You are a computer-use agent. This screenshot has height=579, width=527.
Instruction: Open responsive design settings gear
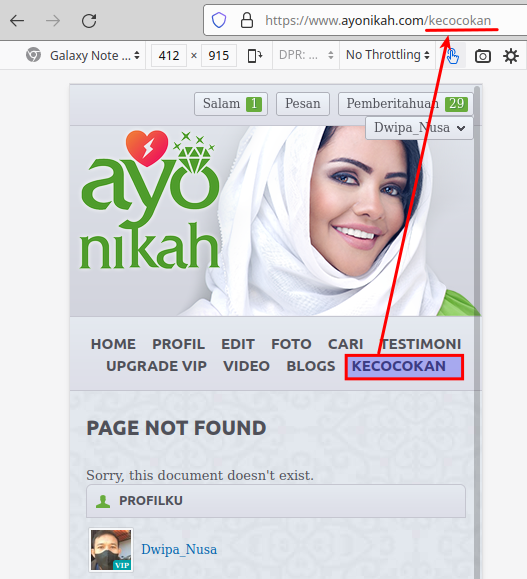pos(511,56)
